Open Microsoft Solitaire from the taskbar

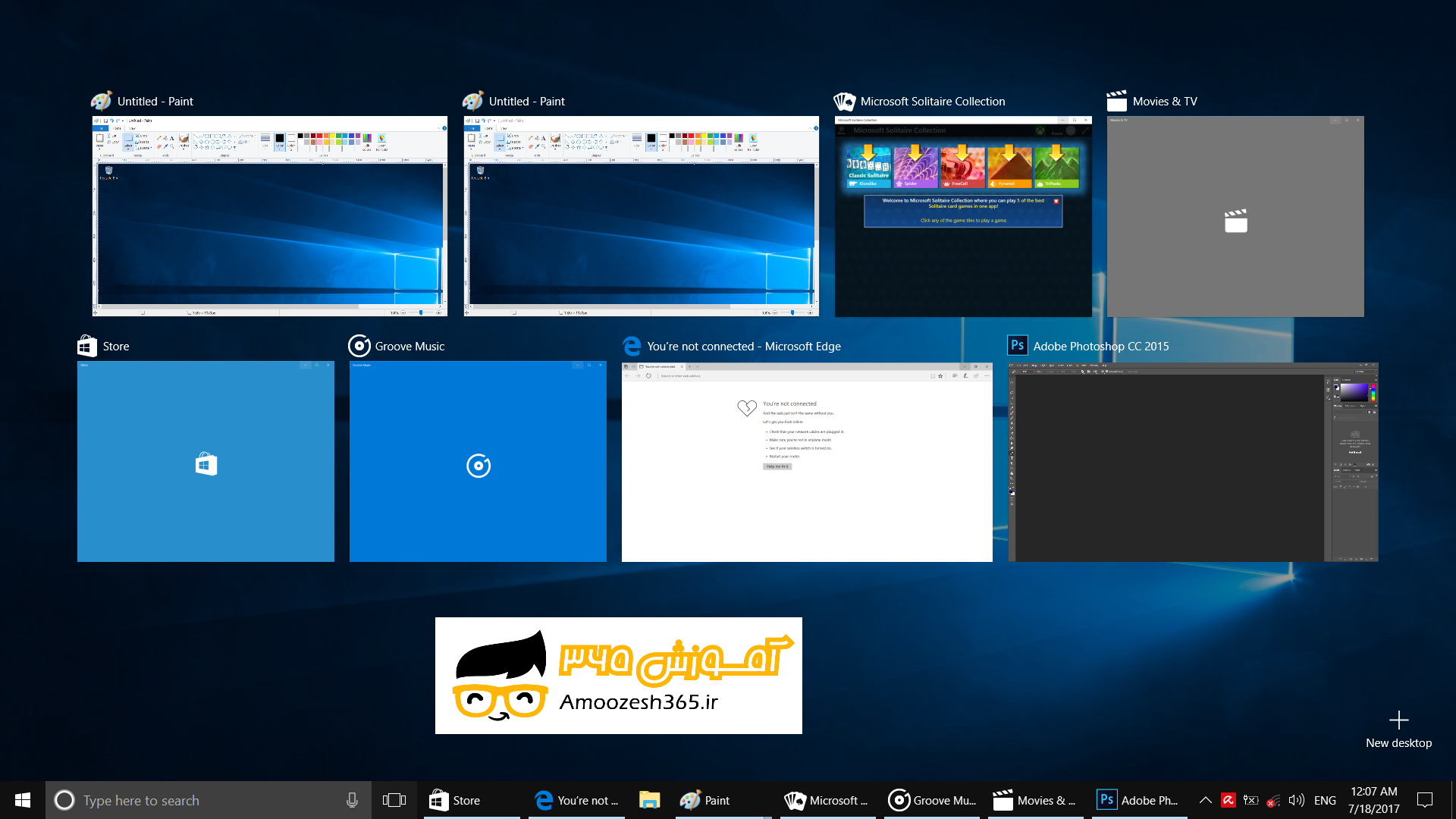click(828, 800)
